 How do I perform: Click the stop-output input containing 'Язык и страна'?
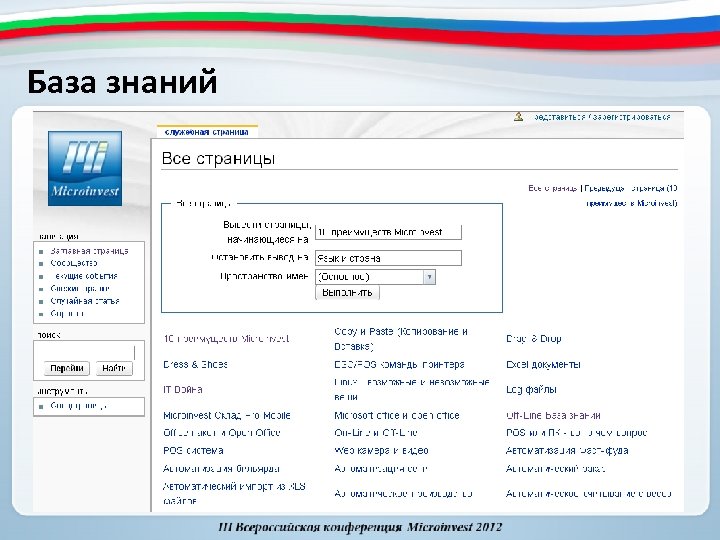(x=388, y=258)
